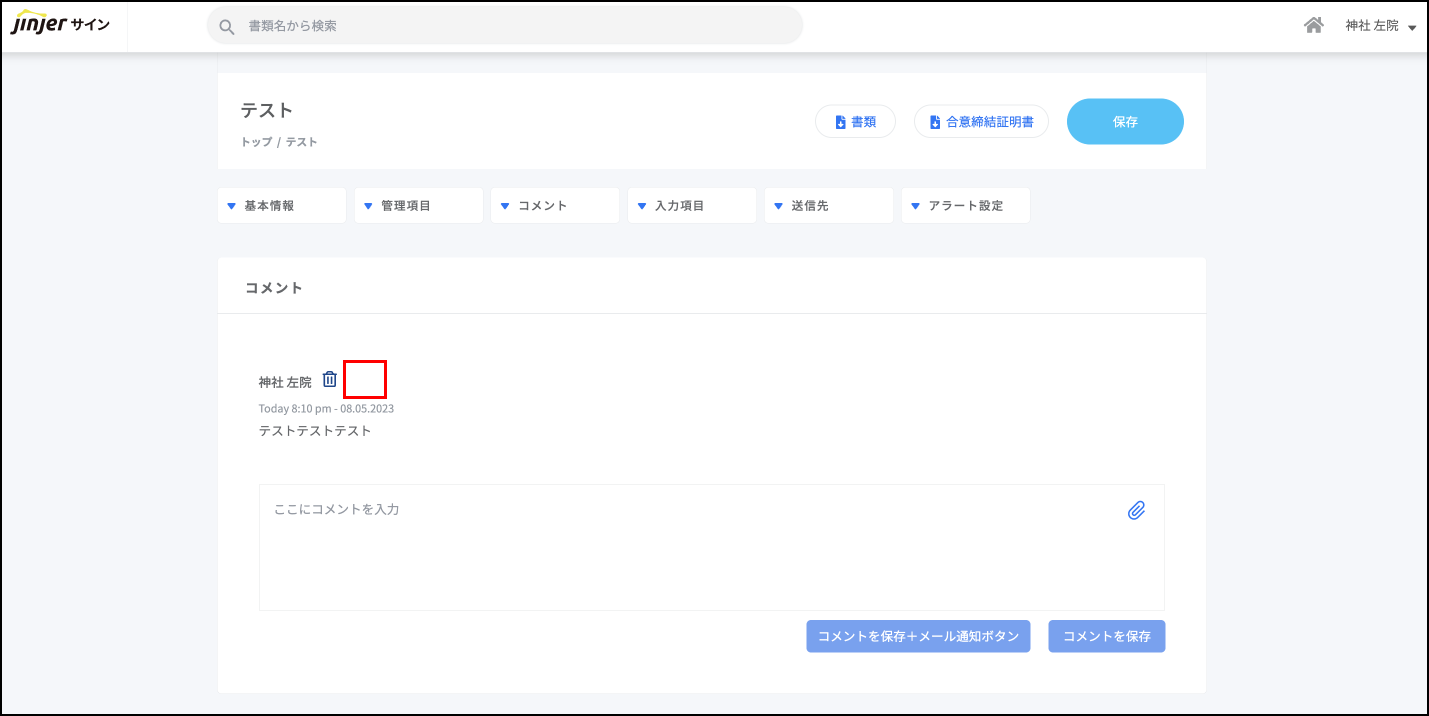Image resolution: width=1429 pixels, height=716 pixels.
Task: Open the 神社 左院 user menu
Action: [1380, 26]
